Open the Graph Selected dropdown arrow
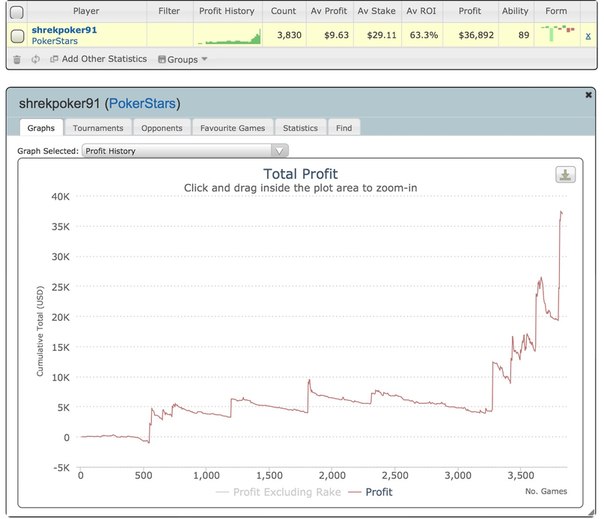Screen dimensions: 604x519 280,151
